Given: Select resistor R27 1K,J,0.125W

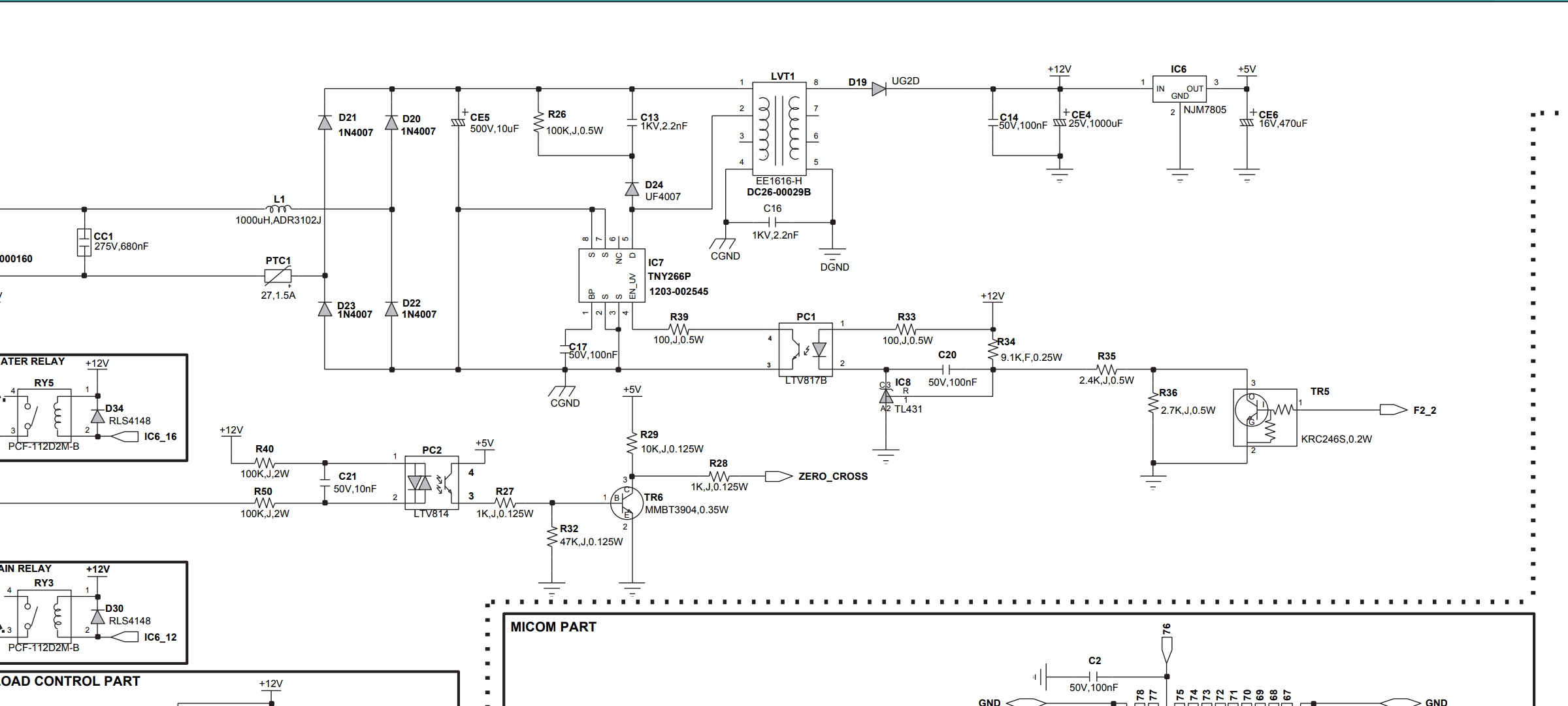Looking at the screenshot, I should (504, 503).
